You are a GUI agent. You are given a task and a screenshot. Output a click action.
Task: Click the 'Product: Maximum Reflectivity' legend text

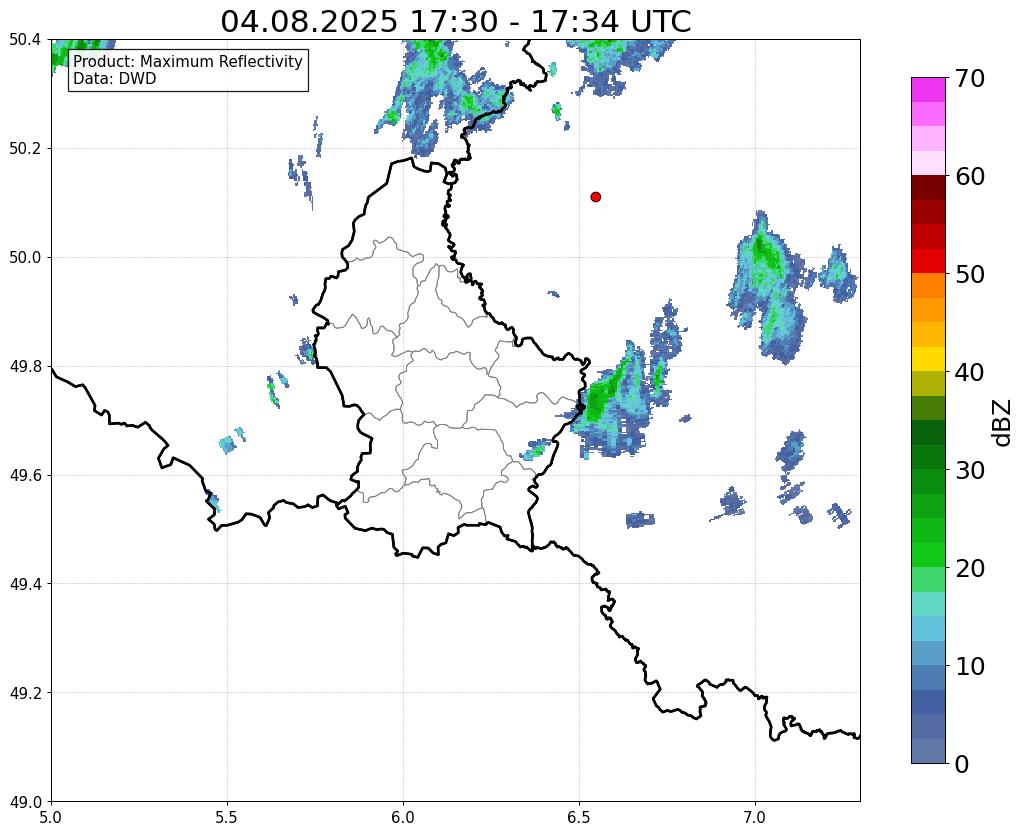coord(188,61)
